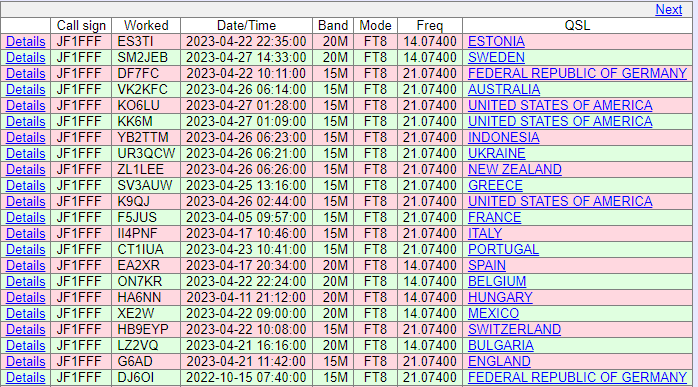Open Details for KO6LU contact
Screen dimensions: 698x387
pos(25,106)
